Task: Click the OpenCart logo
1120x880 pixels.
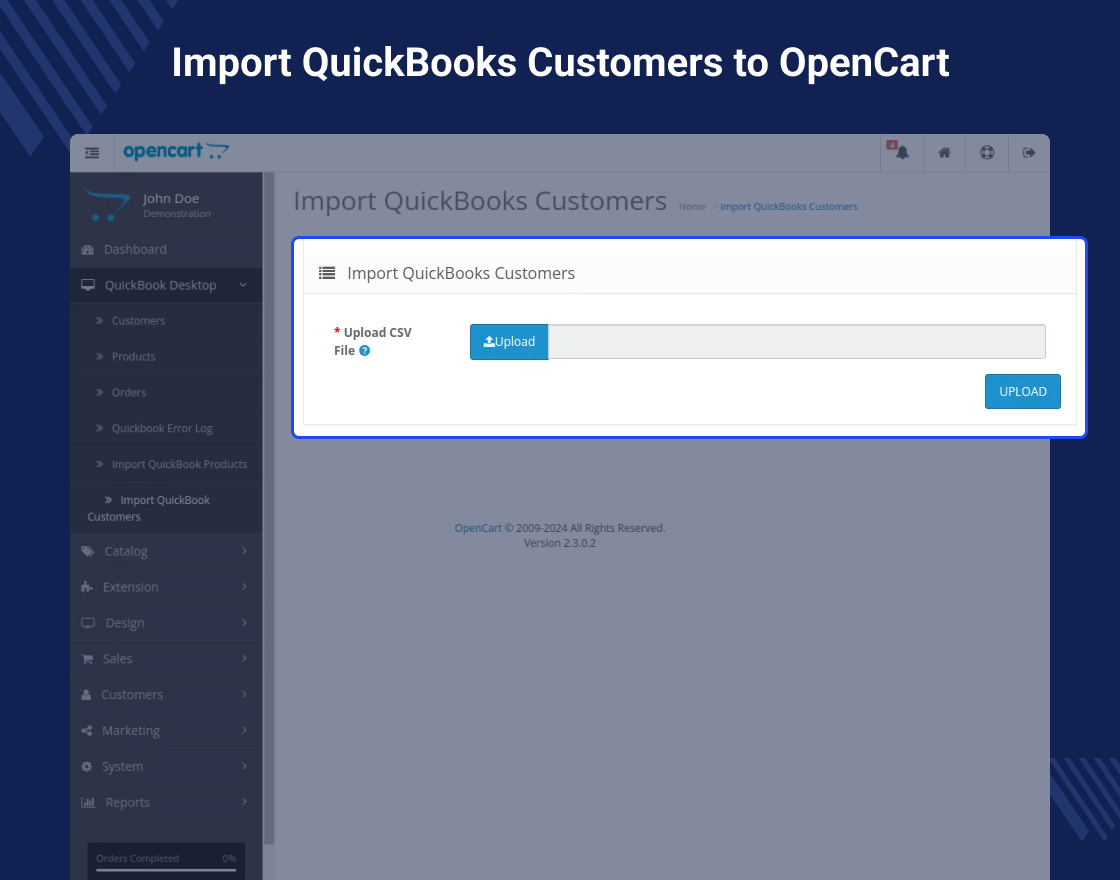Action: 176,151
